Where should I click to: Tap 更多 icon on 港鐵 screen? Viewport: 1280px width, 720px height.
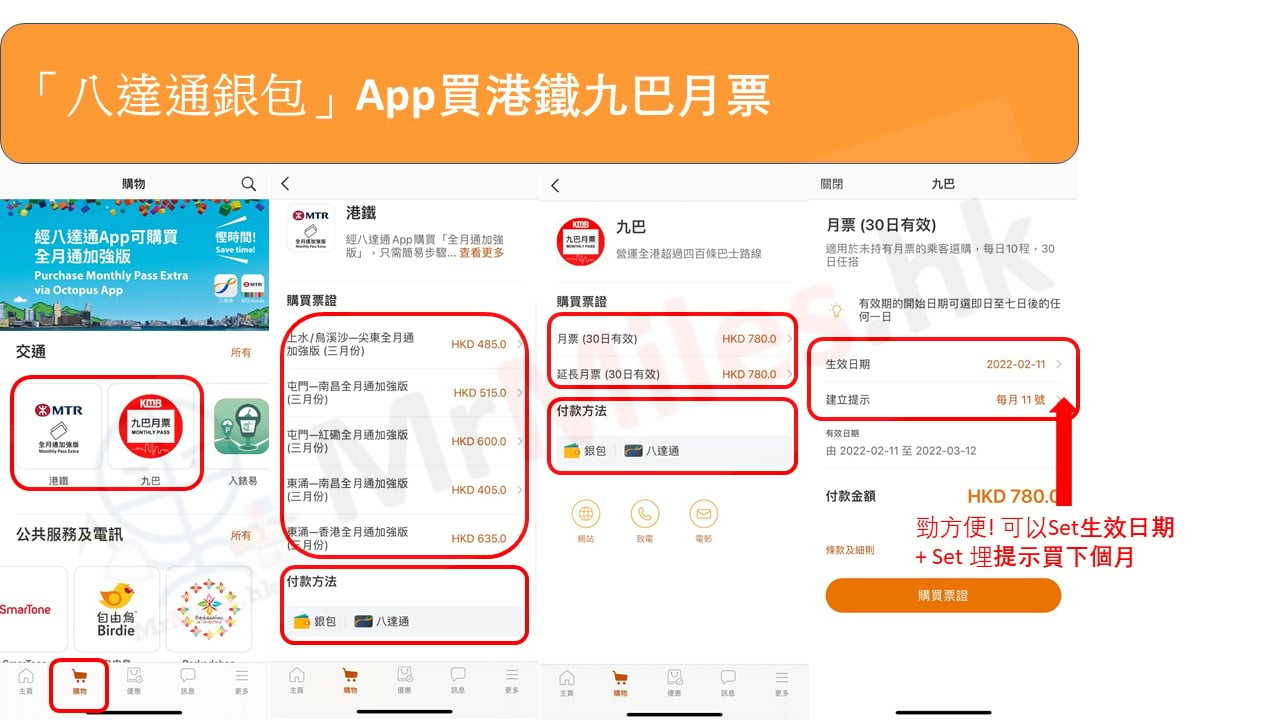[x=512, y=680]
